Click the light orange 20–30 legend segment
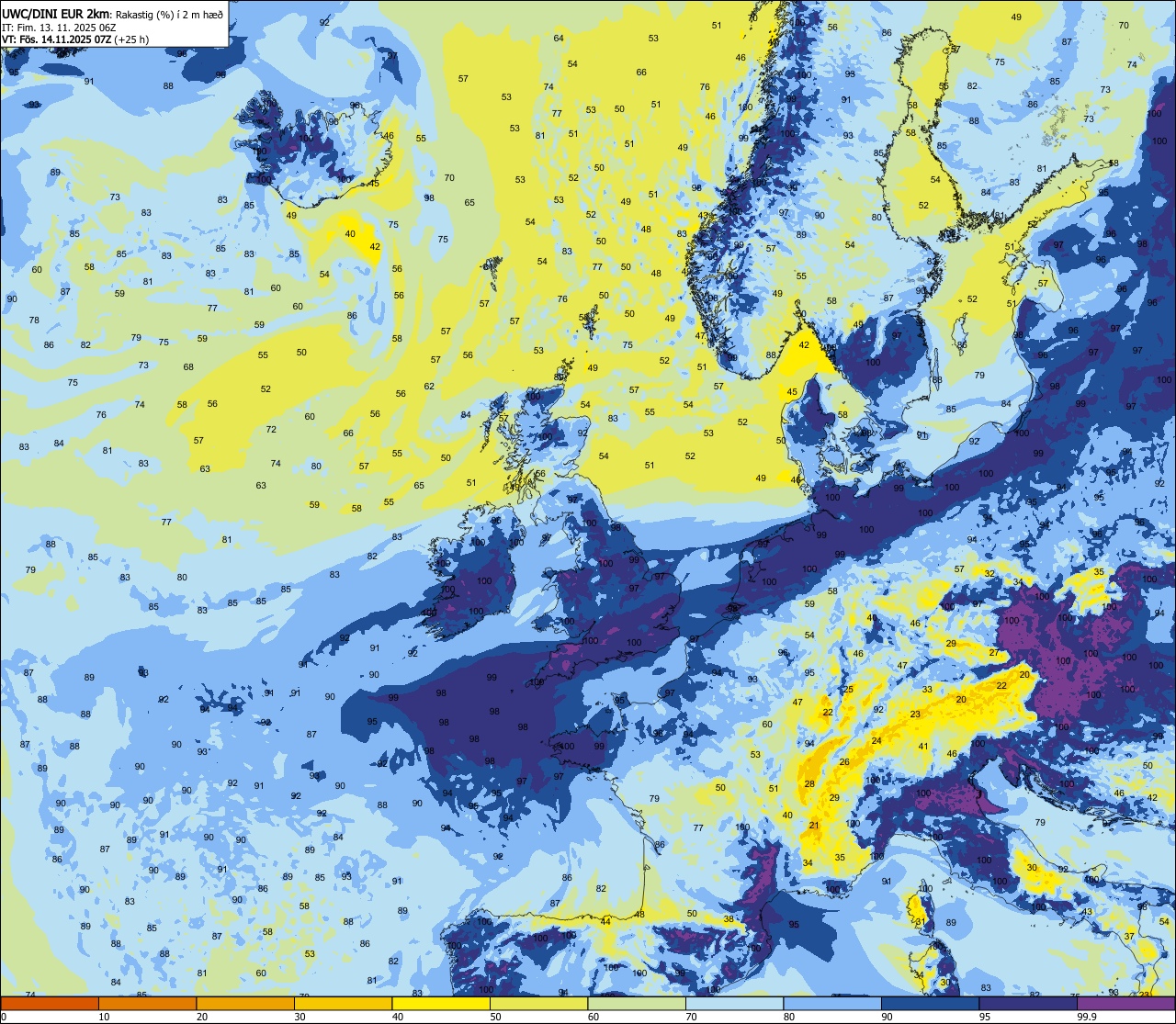This screenshot has width=1176, height=1024. [245, 1003]
